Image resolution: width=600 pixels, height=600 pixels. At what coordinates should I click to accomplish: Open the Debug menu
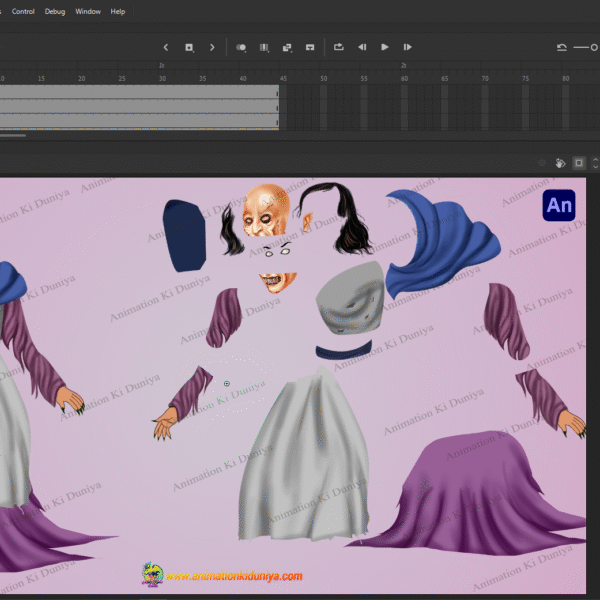click(x=55, y=11)
